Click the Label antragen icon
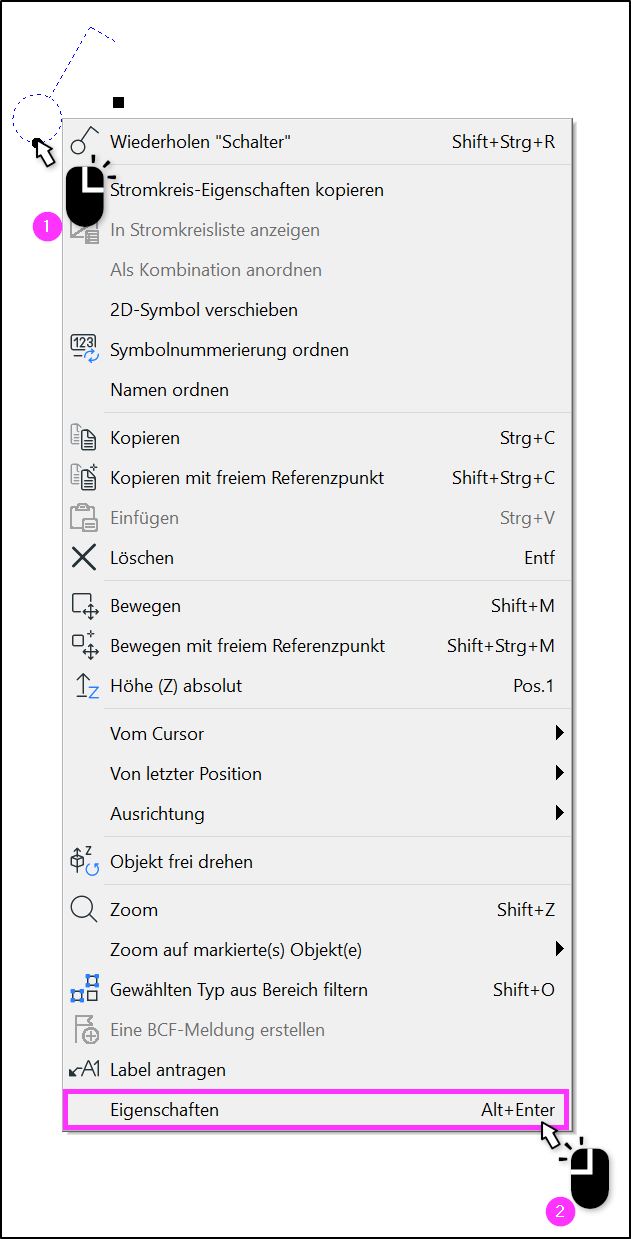 [84, 1069]
